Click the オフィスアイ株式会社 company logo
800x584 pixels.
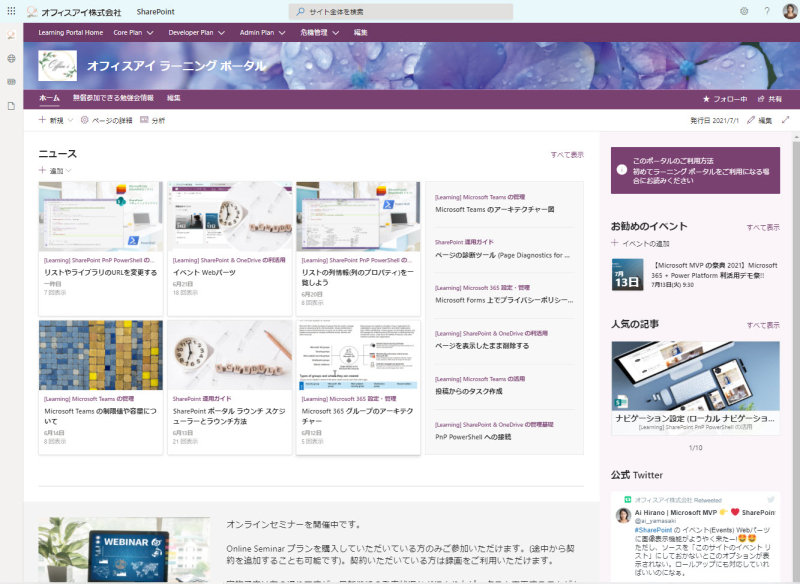tap(74, 12)
